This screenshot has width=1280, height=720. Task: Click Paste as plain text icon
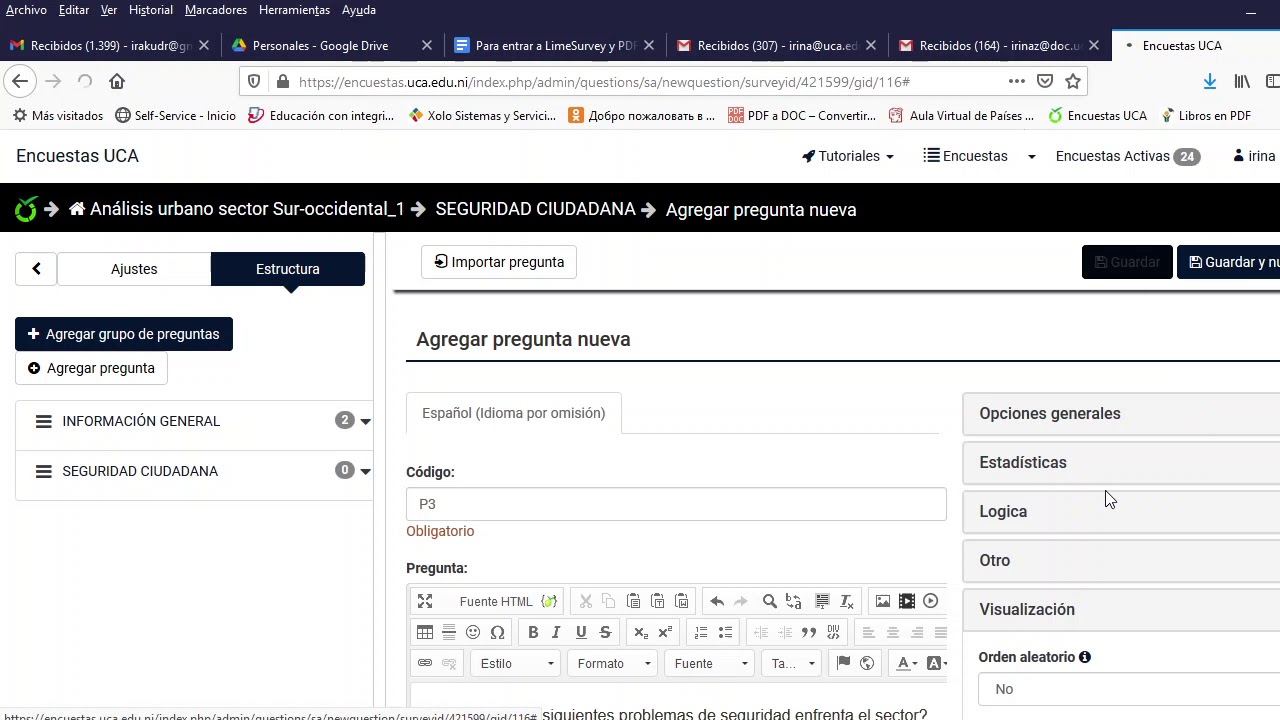(657, 601)
